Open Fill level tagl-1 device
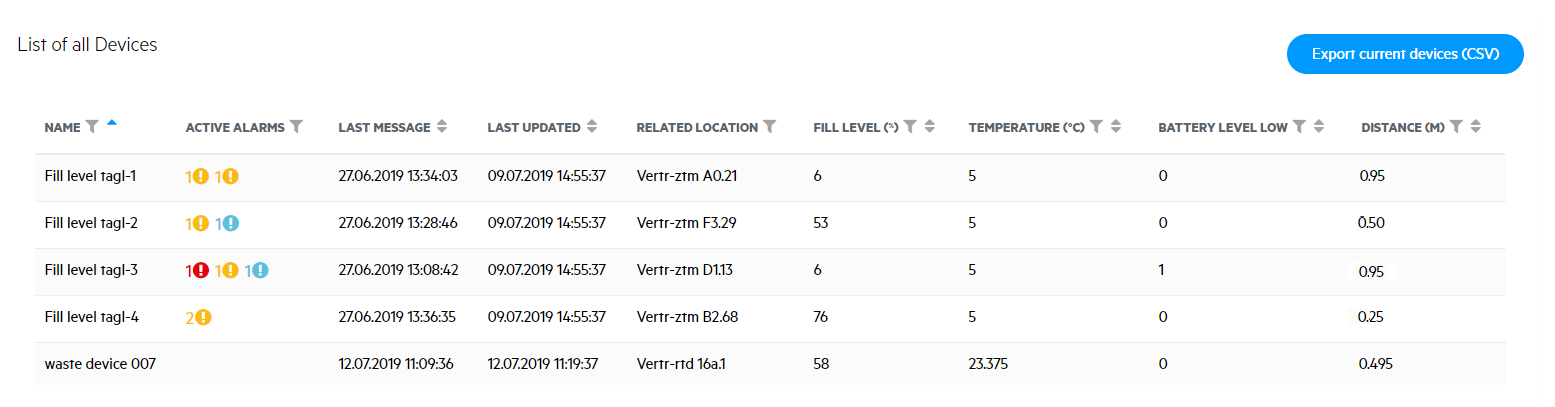The image size is (1555, 407). coord(91,176)
